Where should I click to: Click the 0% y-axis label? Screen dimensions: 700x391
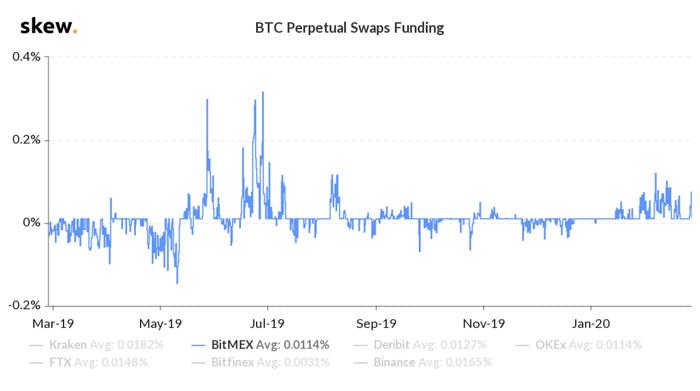tap(31, 222)
